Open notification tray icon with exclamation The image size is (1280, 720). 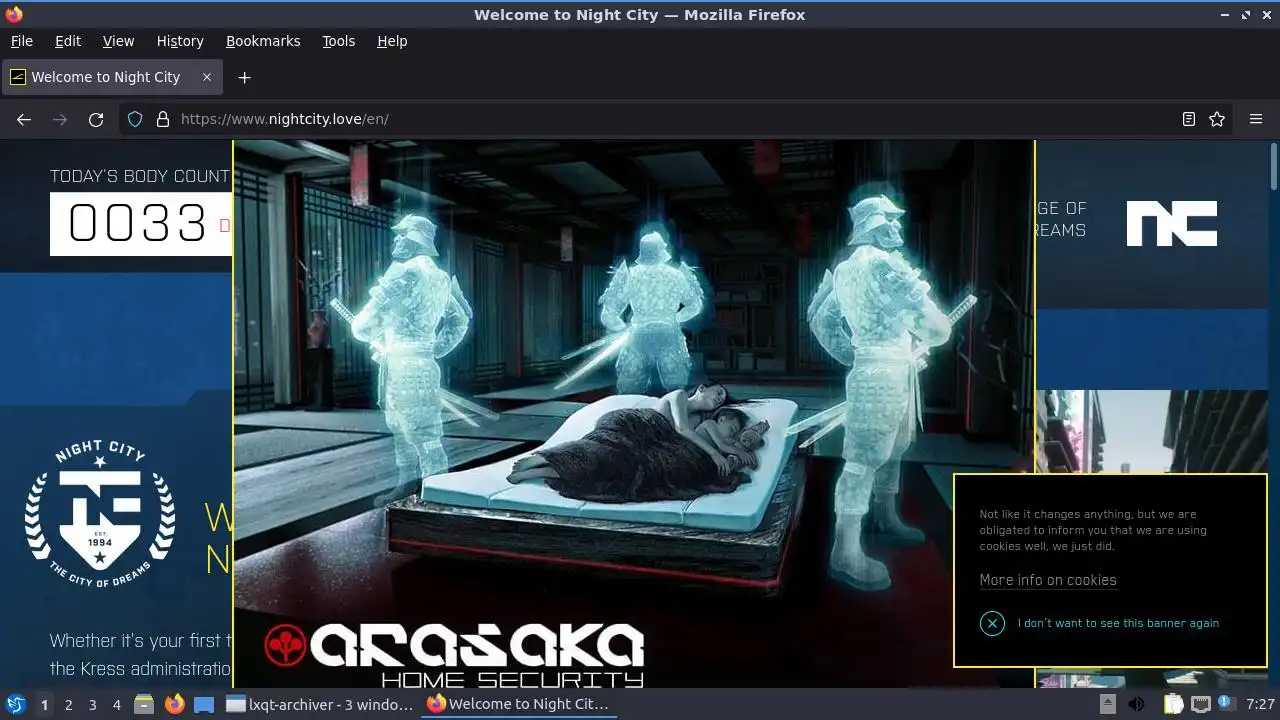tap(1225, 704)
